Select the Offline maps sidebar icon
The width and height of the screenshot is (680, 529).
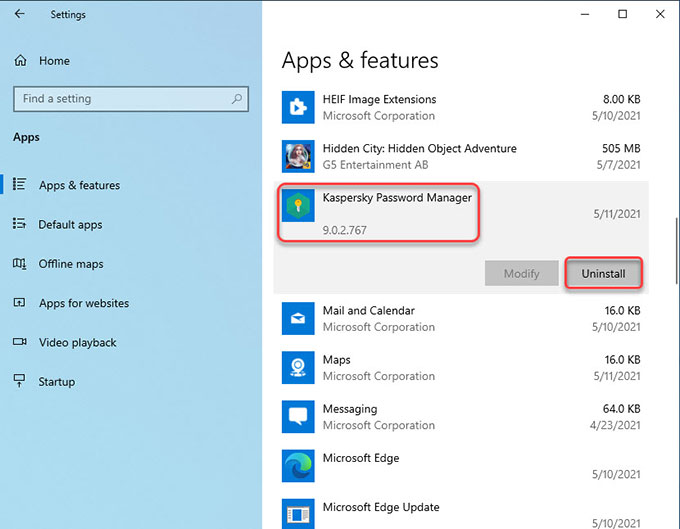pyautogui.click(x=20, y=263)
